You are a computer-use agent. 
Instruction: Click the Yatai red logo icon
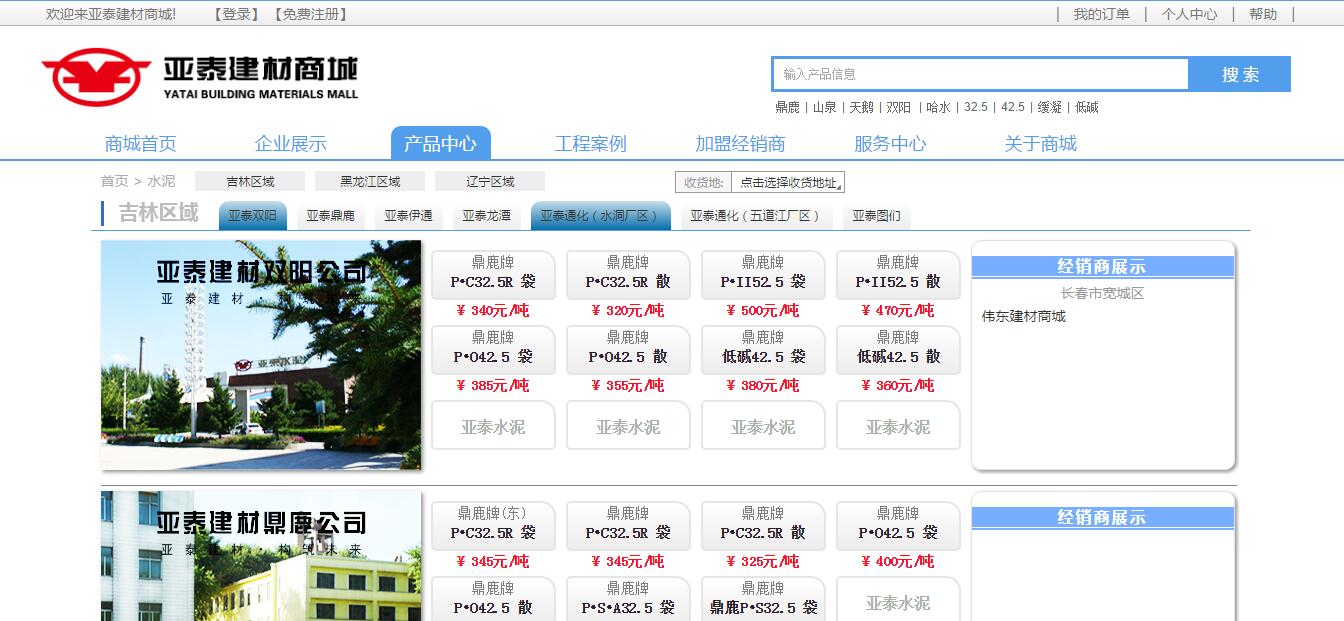96,78
